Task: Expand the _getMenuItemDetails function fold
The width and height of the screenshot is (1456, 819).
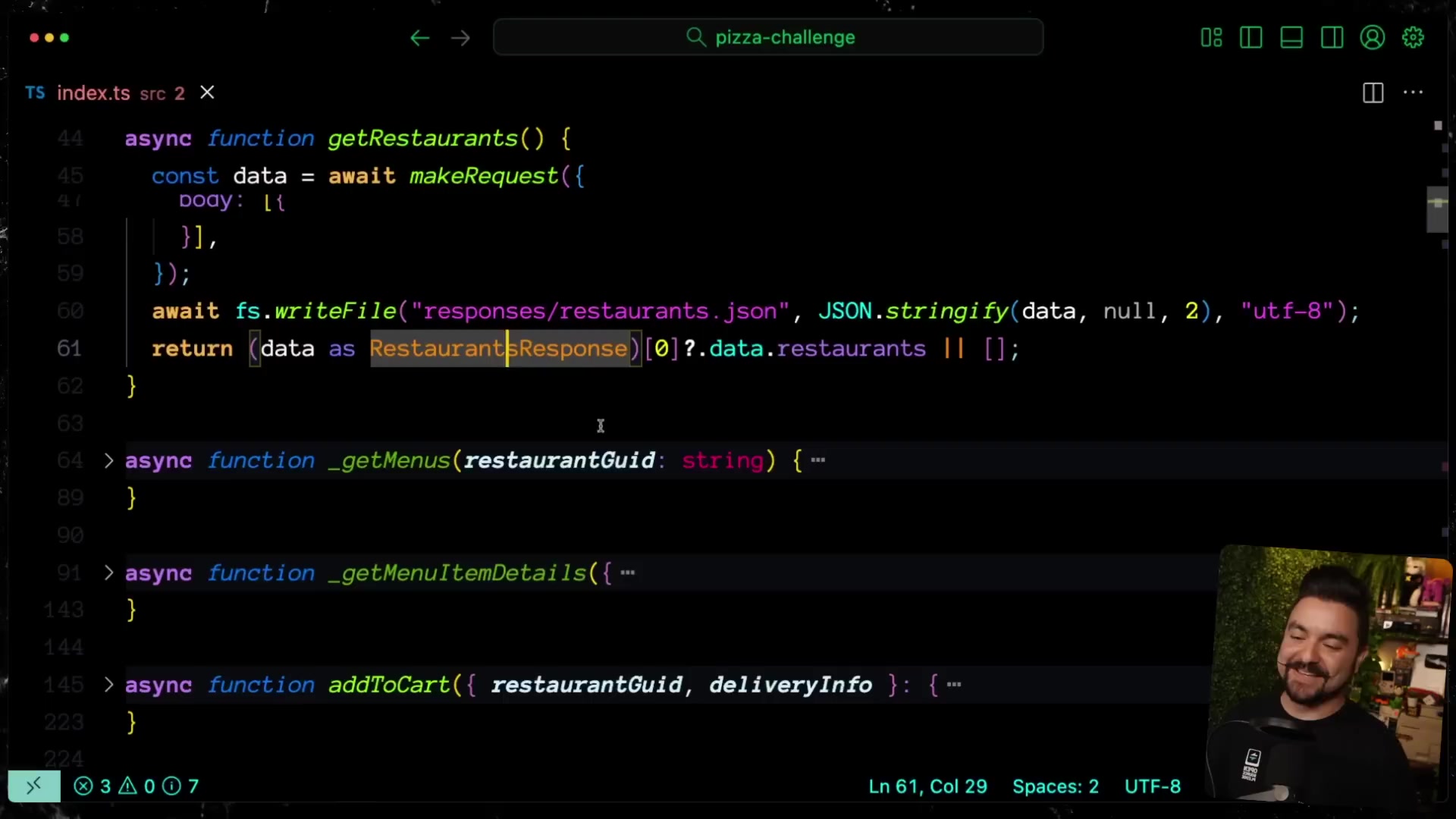Action: click(x=108, y=573)
